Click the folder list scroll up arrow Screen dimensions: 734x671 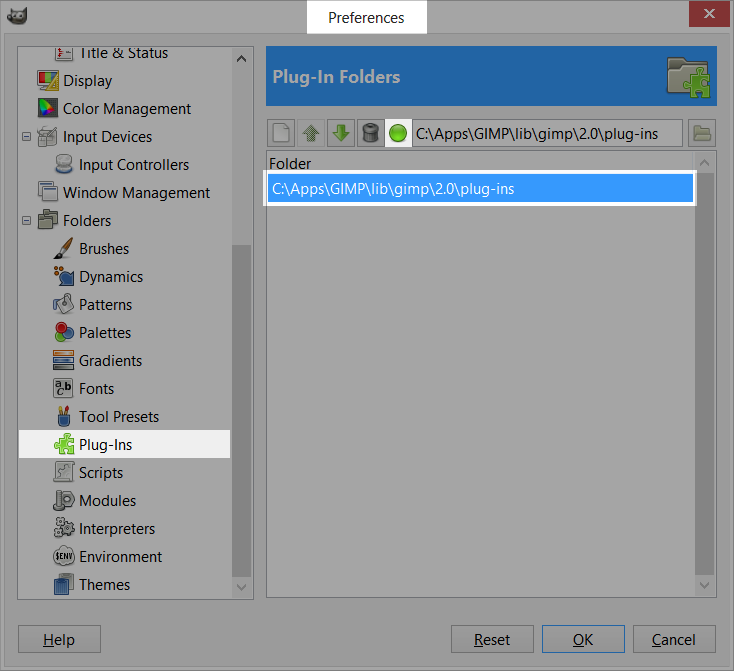[705, 163]
